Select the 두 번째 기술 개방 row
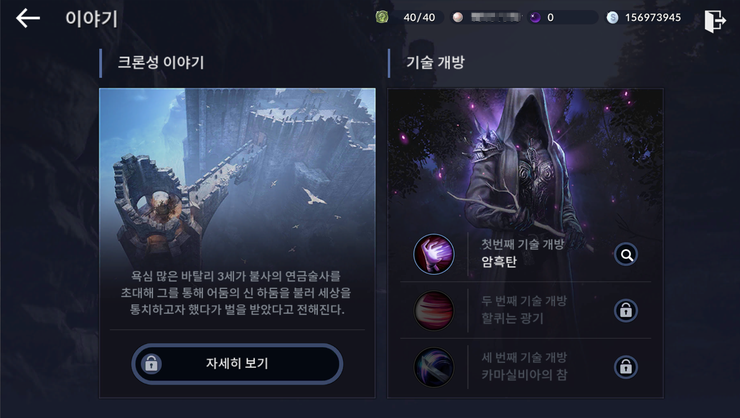 tap(525, 310)
